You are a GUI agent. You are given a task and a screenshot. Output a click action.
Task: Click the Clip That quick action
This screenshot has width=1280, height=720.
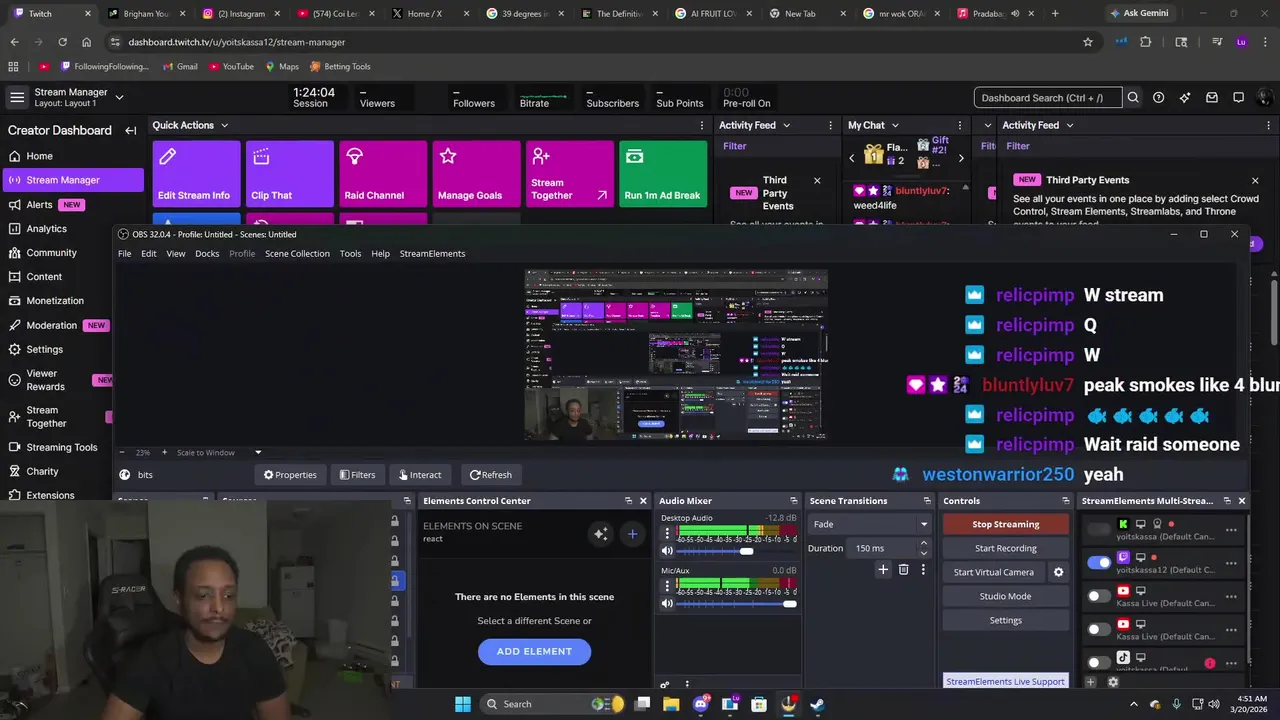pyautogui.click(x=289, y=174)
